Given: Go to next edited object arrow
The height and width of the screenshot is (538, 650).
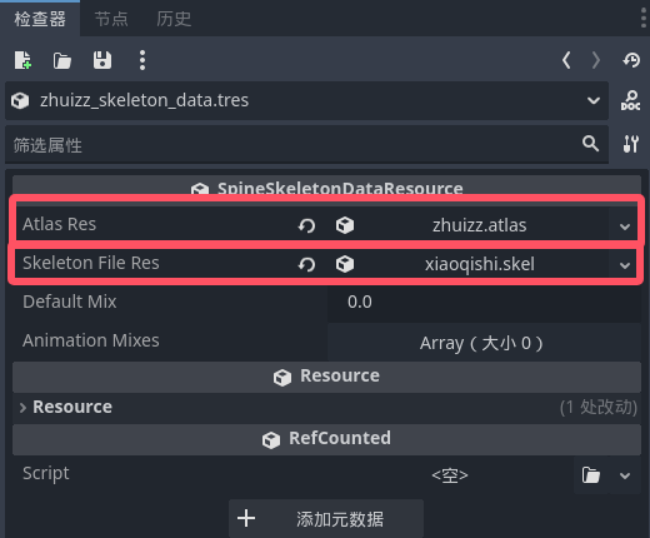Looking at the screenshot, I should [x=596, y=61].
